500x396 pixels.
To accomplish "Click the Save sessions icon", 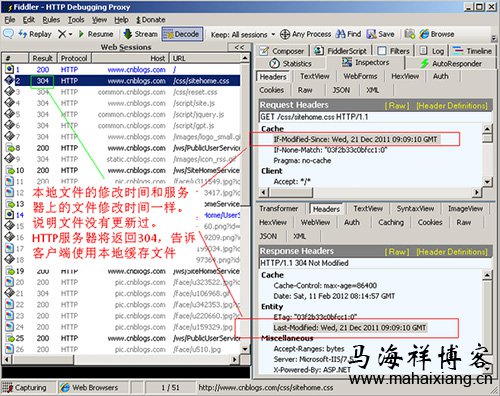I will [371, 34].
